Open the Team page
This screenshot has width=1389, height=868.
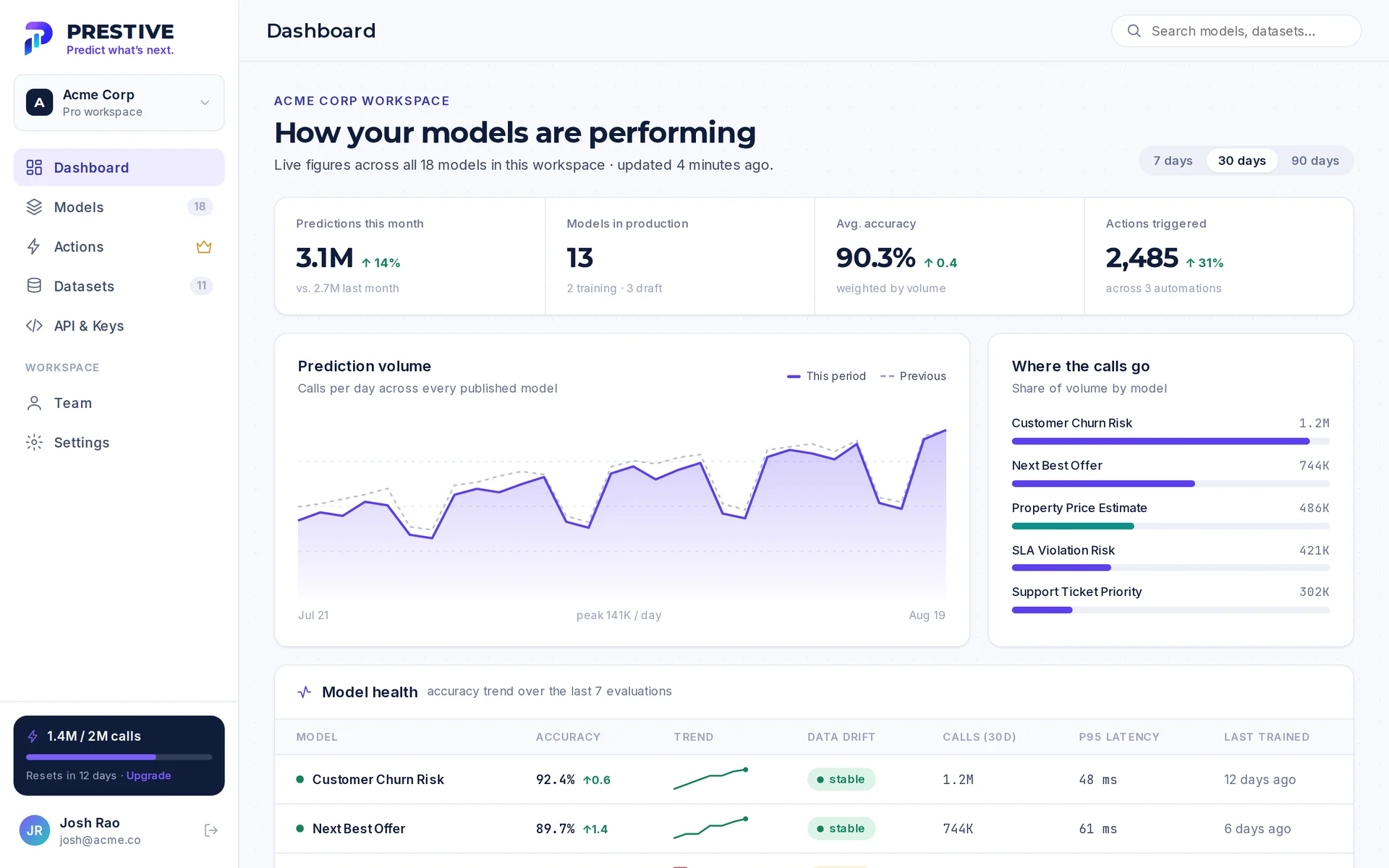(x=119, y=403)
